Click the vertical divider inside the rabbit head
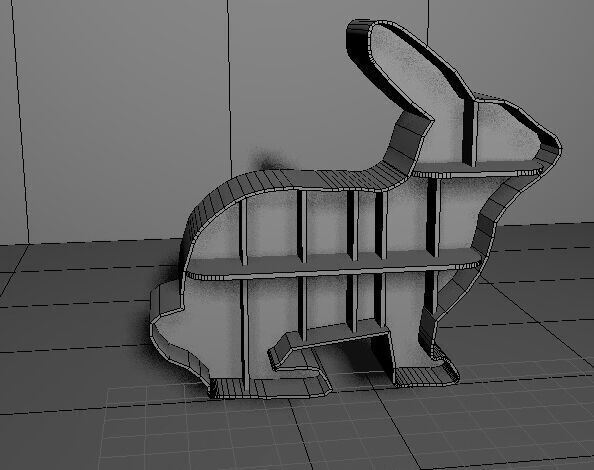The image size is (594, 470). click(x=470, y=133)
